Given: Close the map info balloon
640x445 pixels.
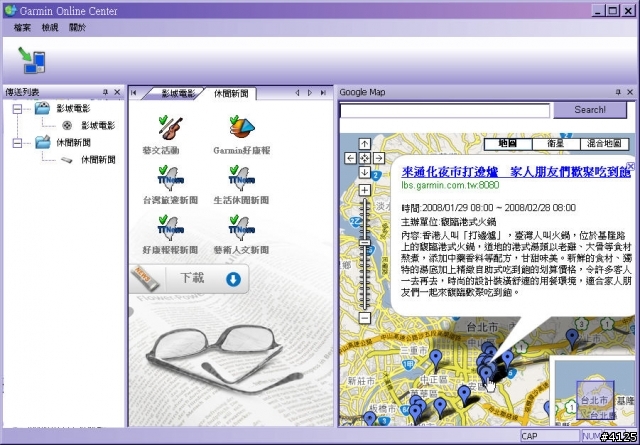Looking at the screenshot, I should [x=631, y=166].
